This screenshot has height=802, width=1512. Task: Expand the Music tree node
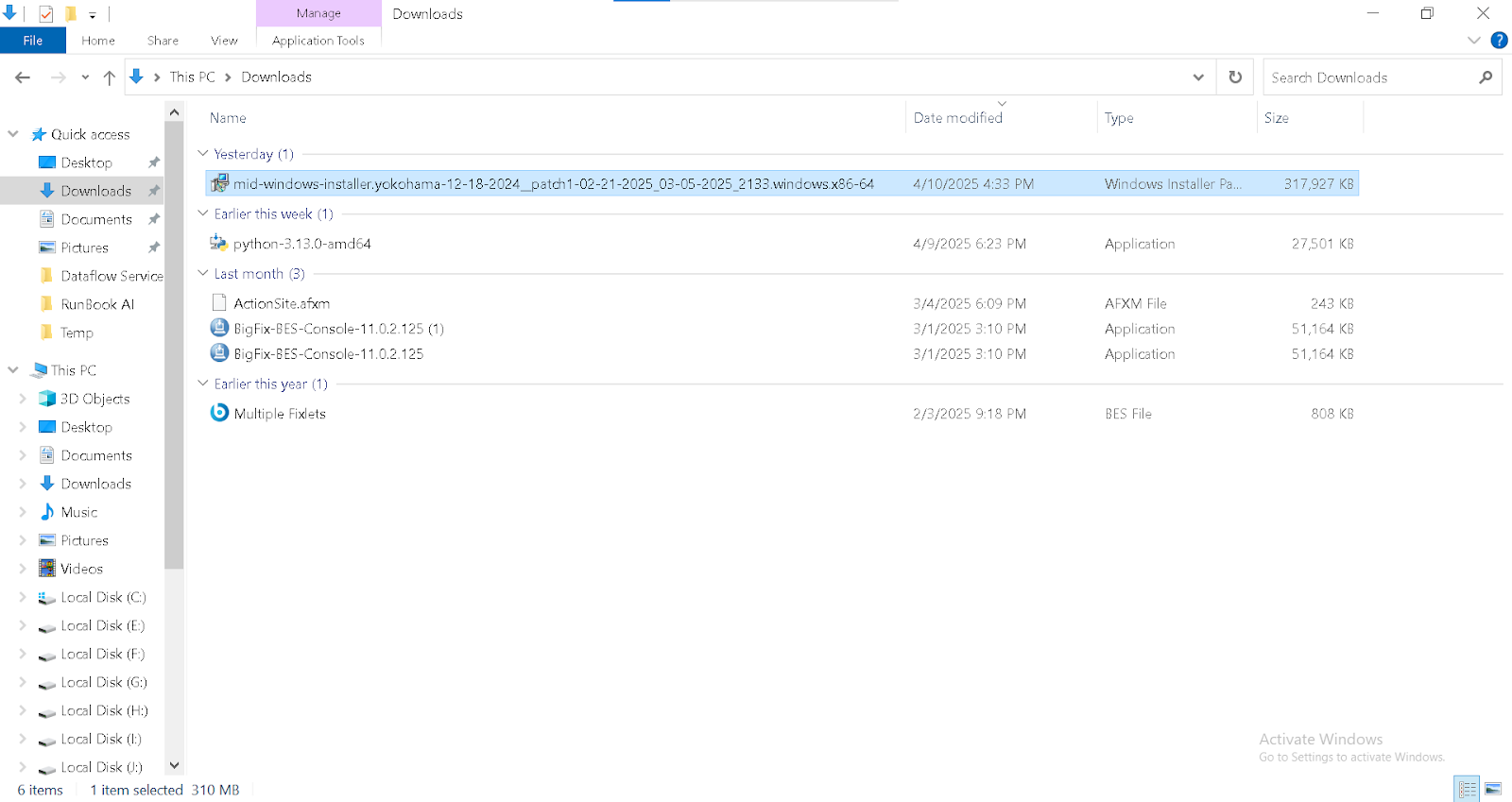(x=23, y=512)
